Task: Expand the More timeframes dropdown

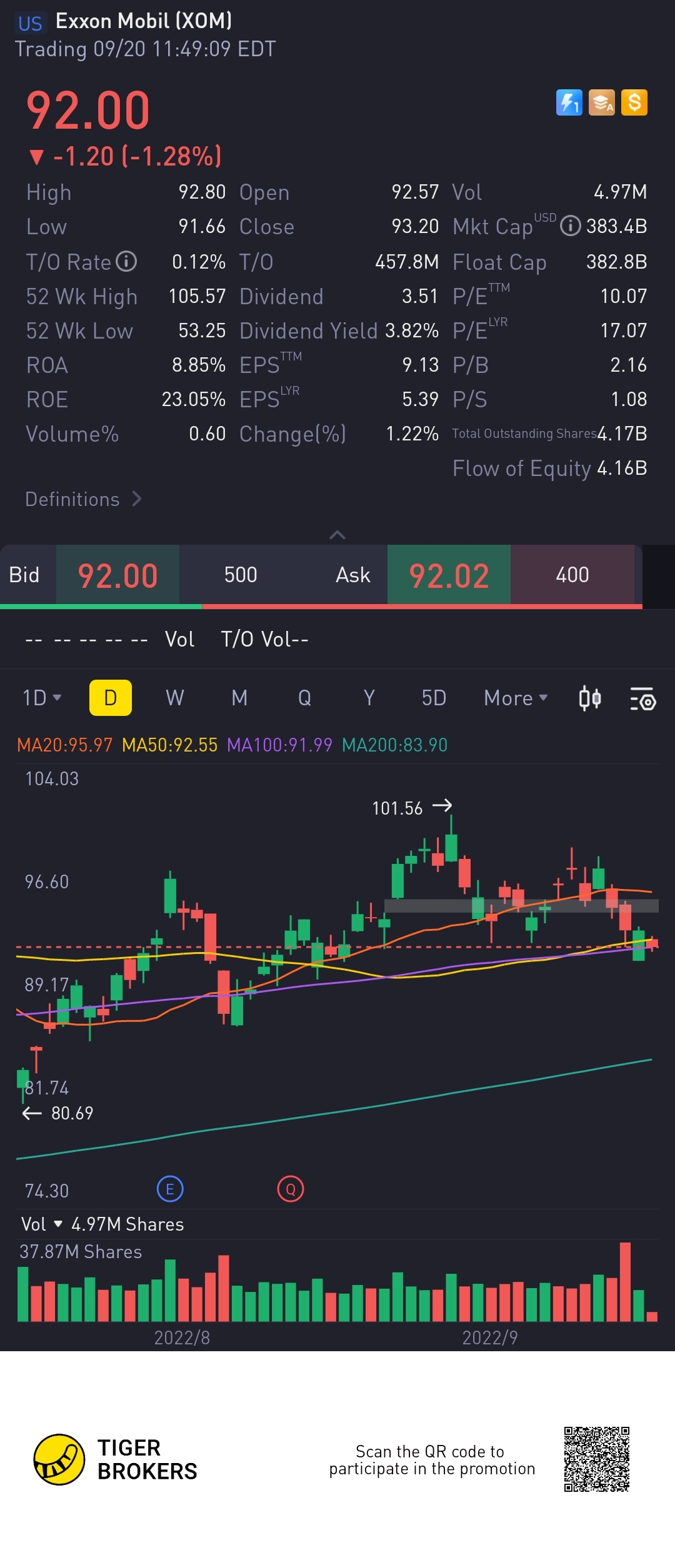Action: tap(516, 698)
